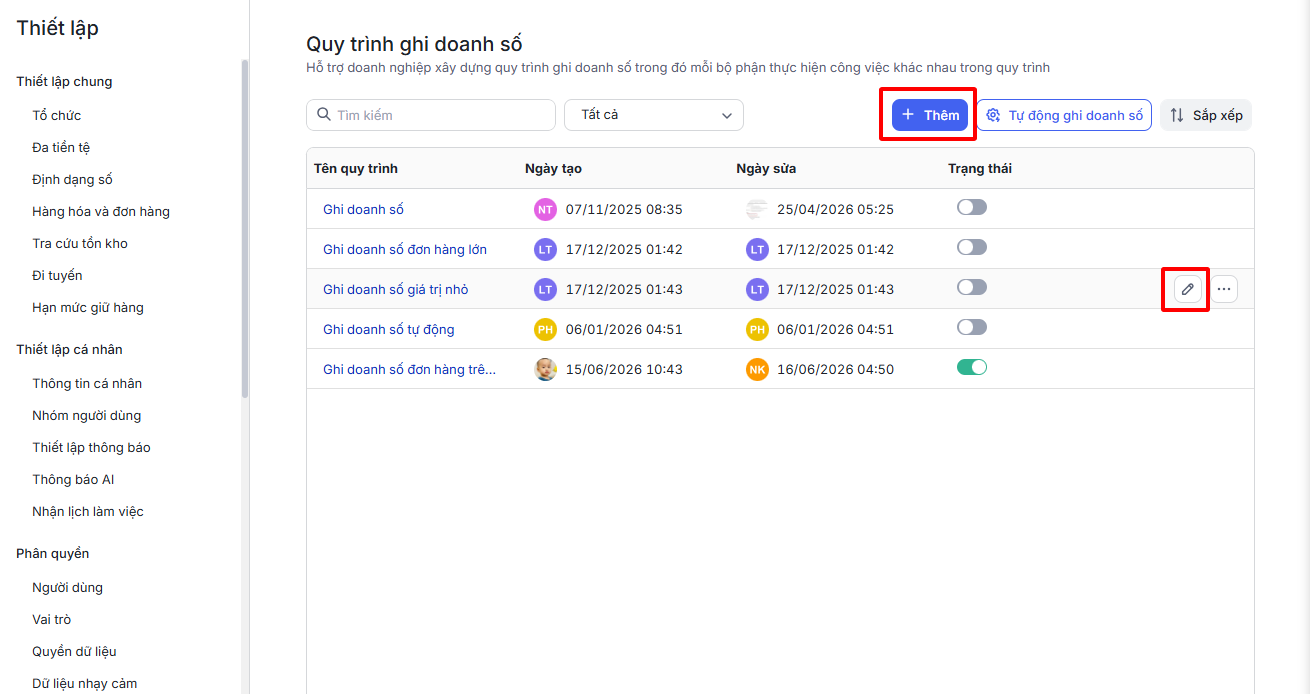
Task: Click the Trạng thái column header
Action: pos(980,168)
